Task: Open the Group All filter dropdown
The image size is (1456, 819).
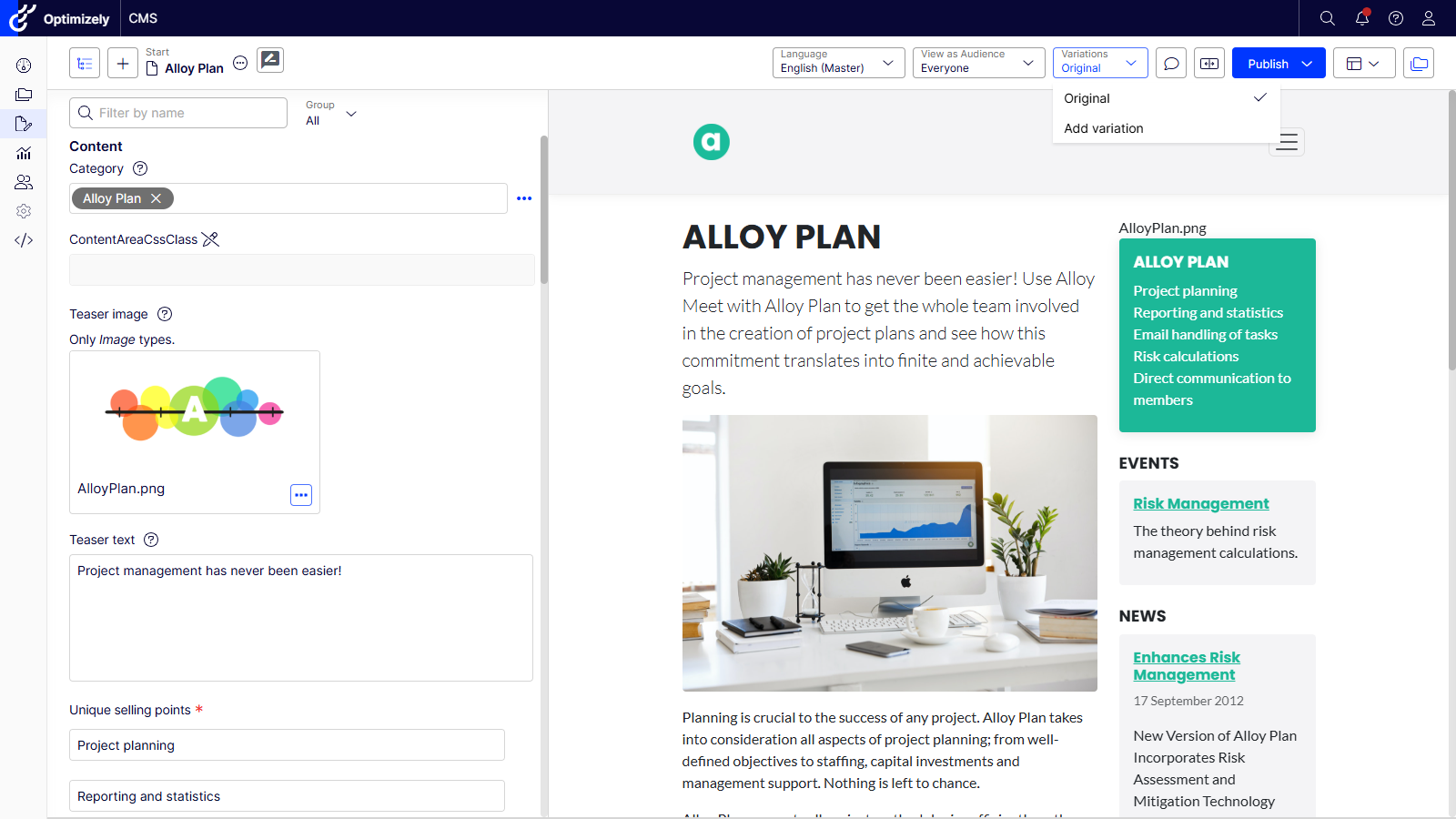Action: [331, 113]
